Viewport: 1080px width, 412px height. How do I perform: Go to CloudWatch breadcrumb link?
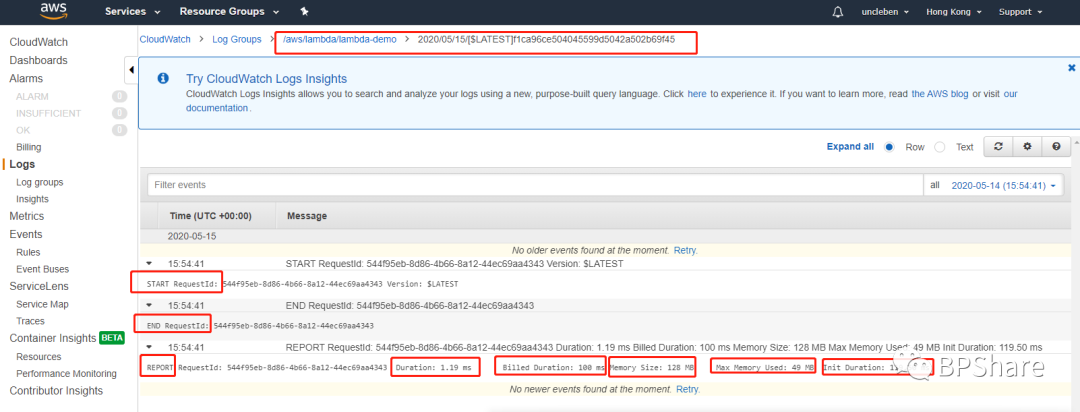click(165, 40)
